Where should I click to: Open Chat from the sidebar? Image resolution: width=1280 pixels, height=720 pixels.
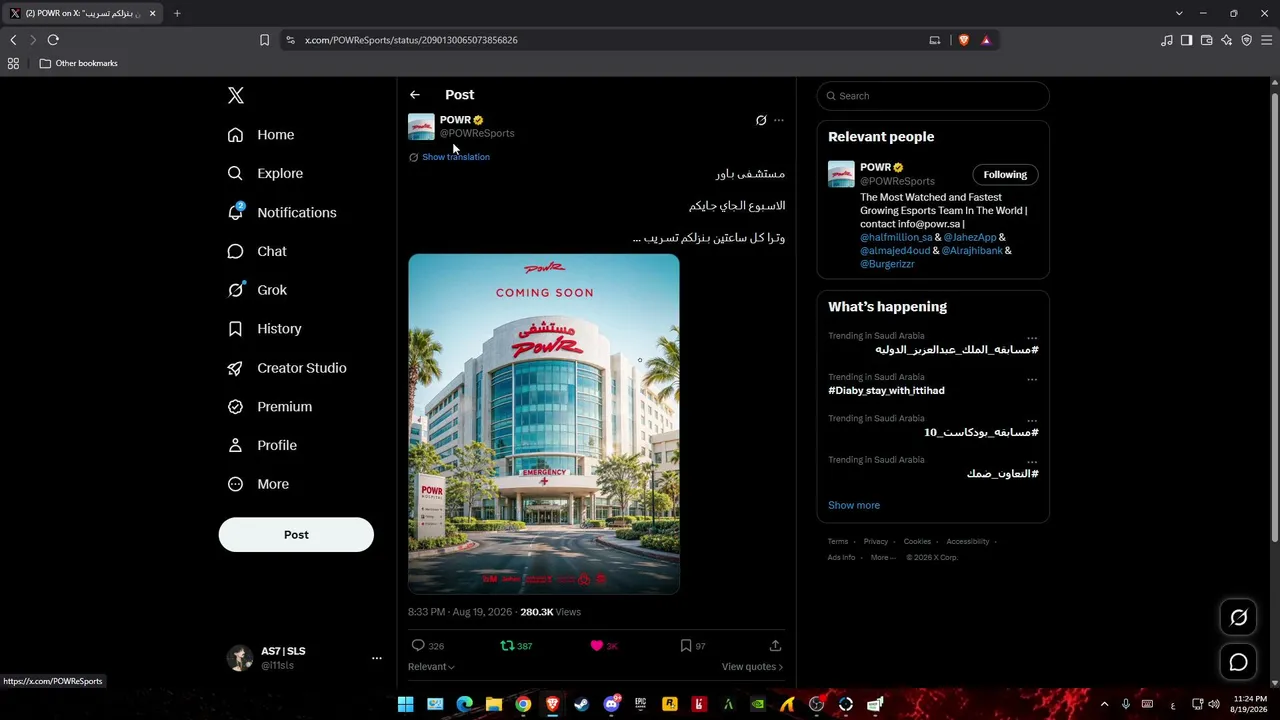click(257, 252)
